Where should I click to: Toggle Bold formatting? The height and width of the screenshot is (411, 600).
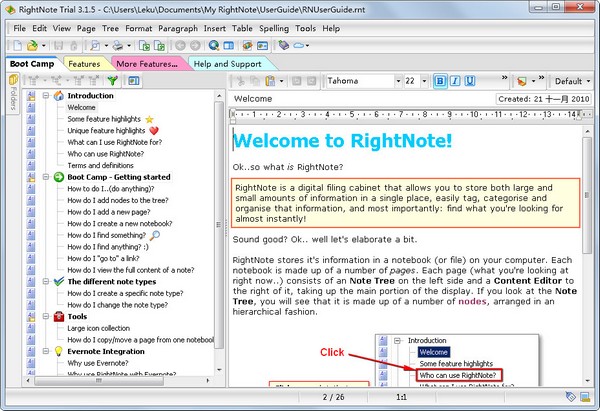point(440,81)
